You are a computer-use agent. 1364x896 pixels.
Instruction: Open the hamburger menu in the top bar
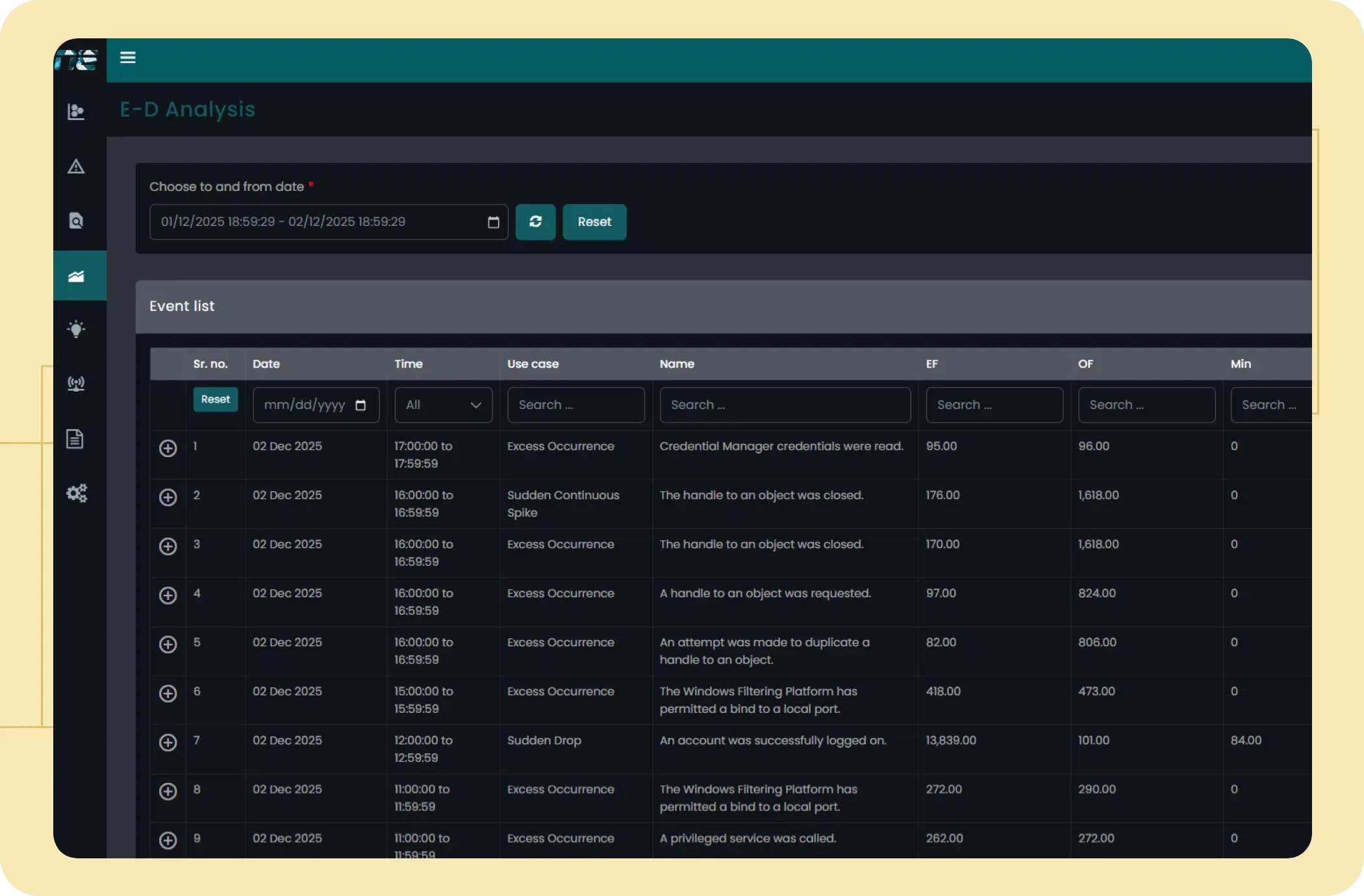[x=128, y=58]
